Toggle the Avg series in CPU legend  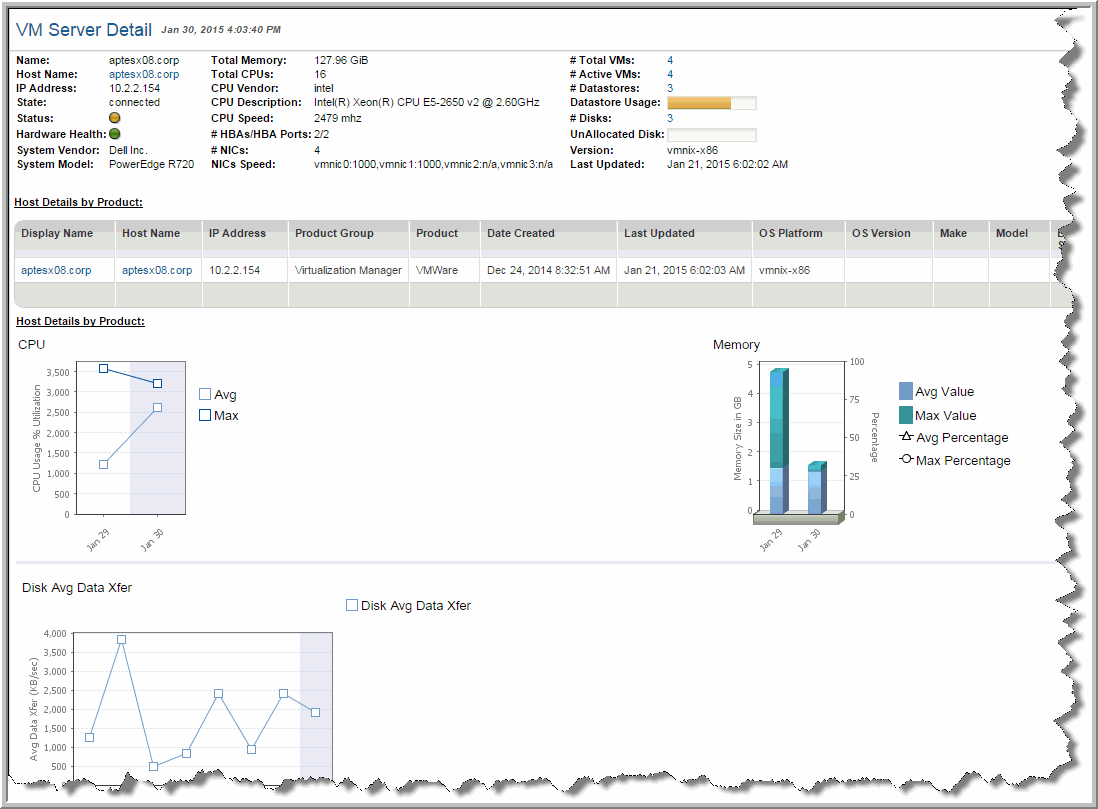tap(205, 394)
